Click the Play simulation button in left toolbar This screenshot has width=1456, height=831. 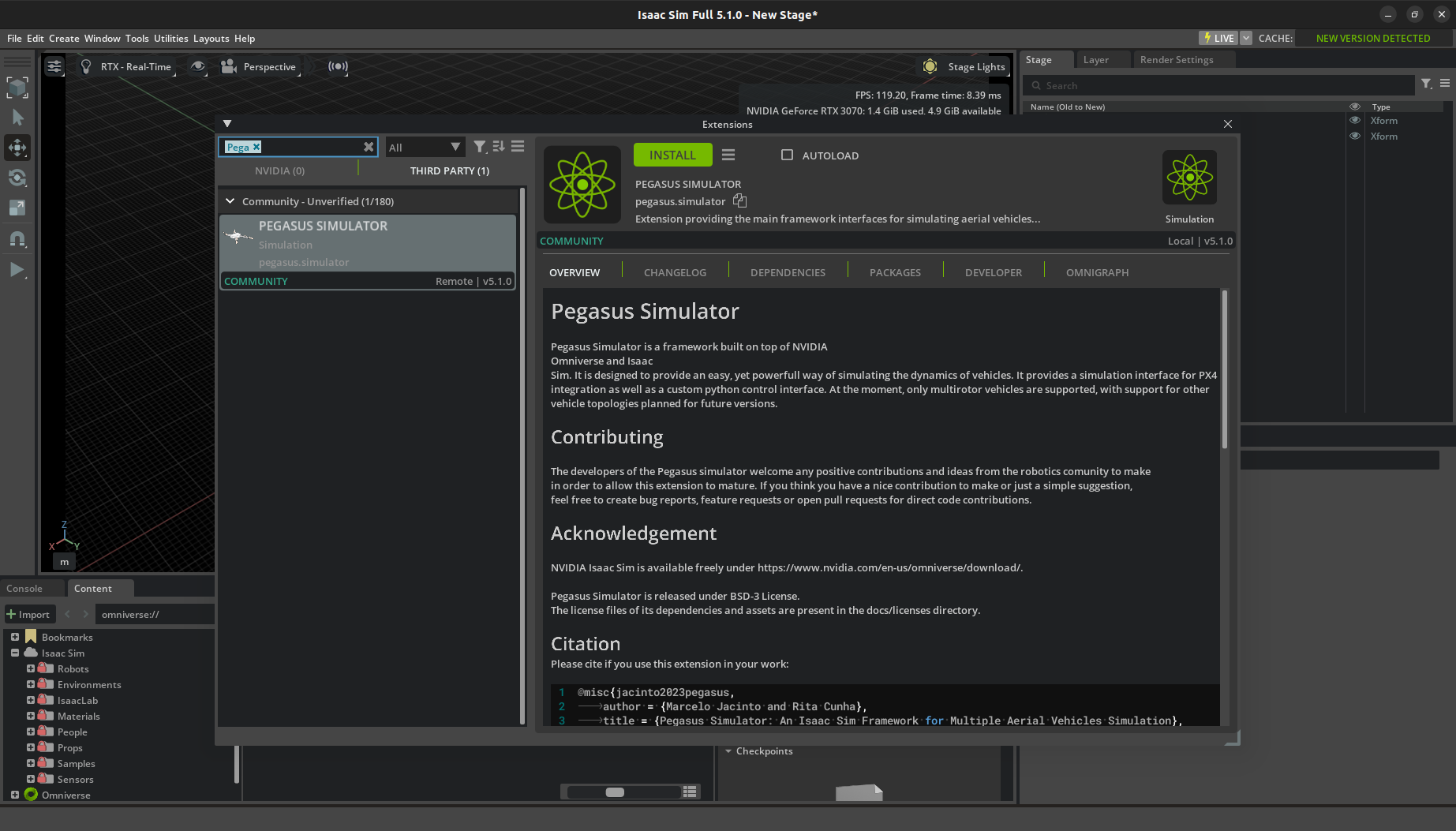point(17,270)
